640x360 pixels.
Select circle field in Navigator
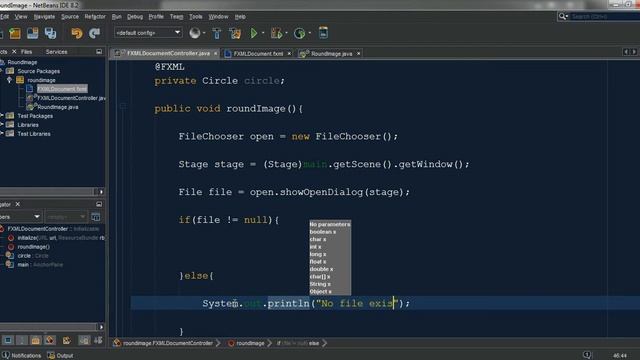[33, 256]
